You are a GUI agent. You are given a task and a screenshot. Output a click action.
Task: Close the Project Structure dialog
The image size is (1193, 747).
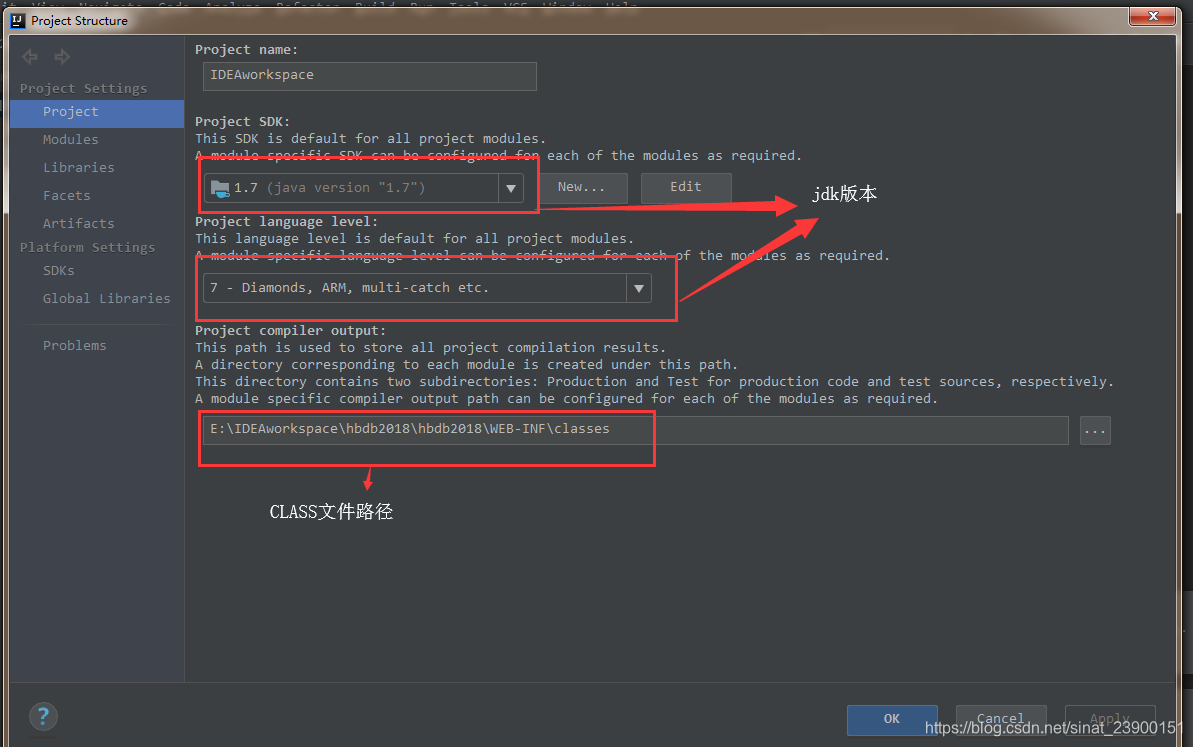click(x=1153, y=16)
